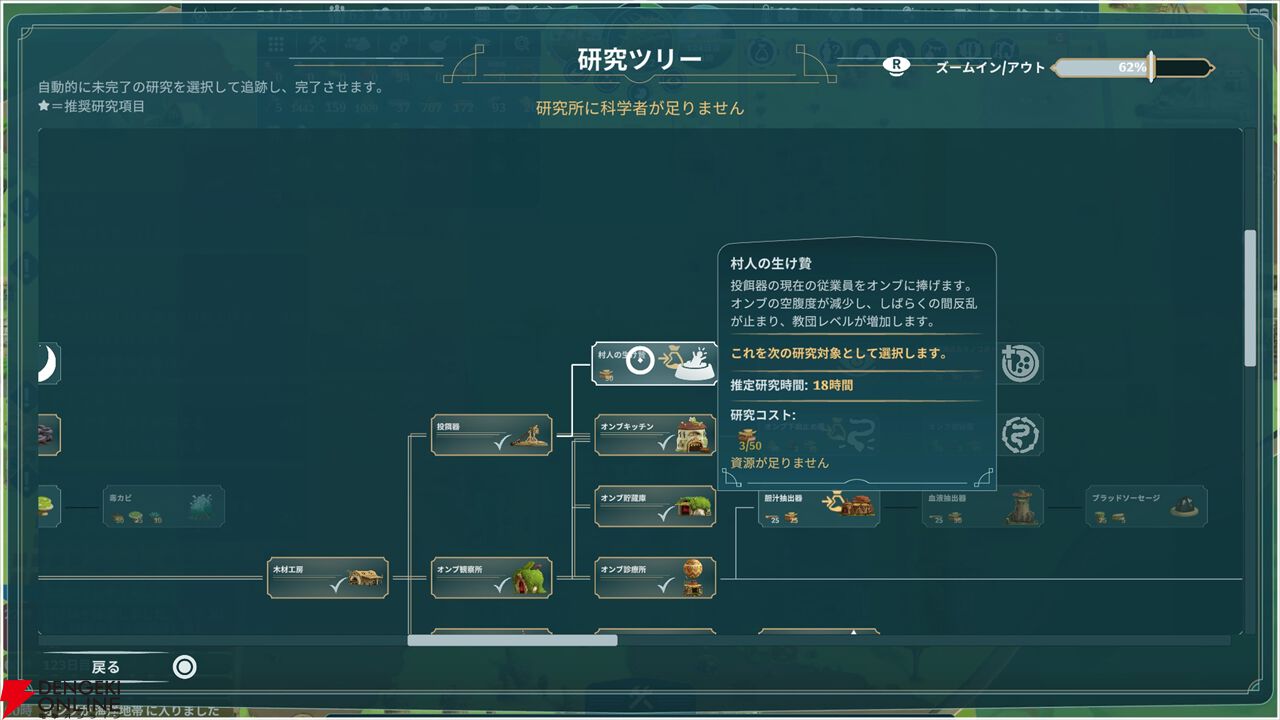Select the 村人の生け贄 research node

coord(655,364)
